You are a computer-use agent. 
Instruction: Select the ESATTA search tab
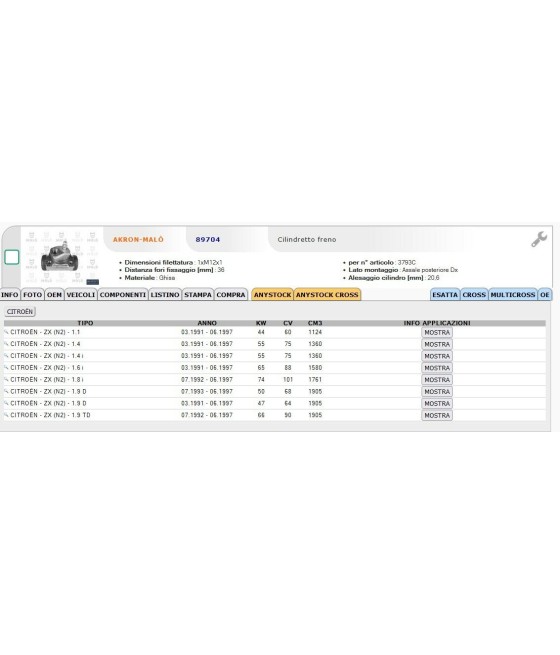[445, 294]
